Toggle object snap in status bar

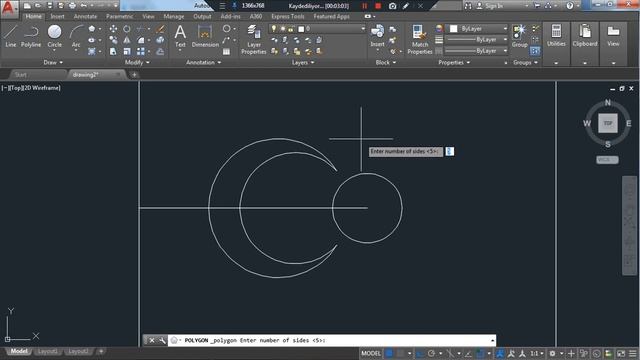(x=480, y=353)
